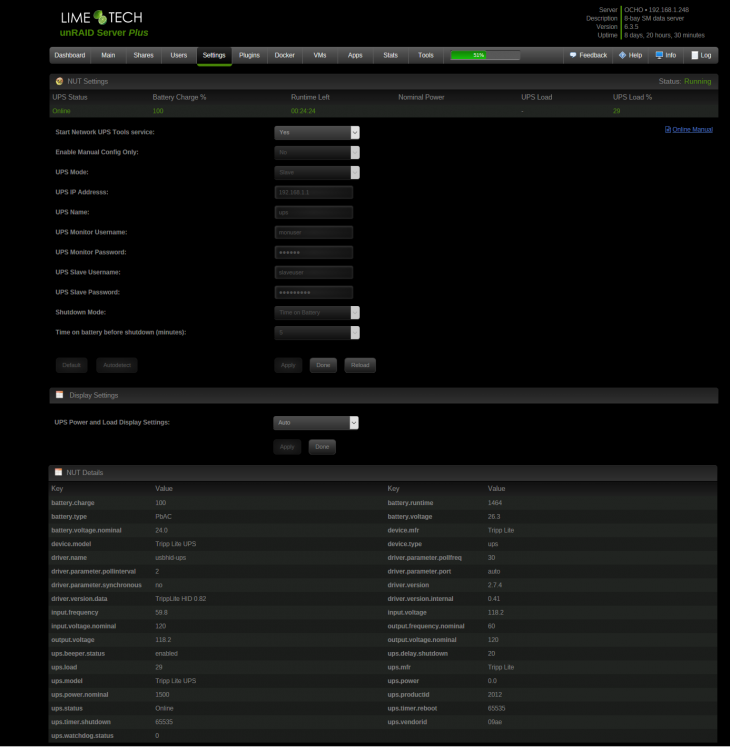
Task: Click the UPS Monitor Password field
Action: 314,253
